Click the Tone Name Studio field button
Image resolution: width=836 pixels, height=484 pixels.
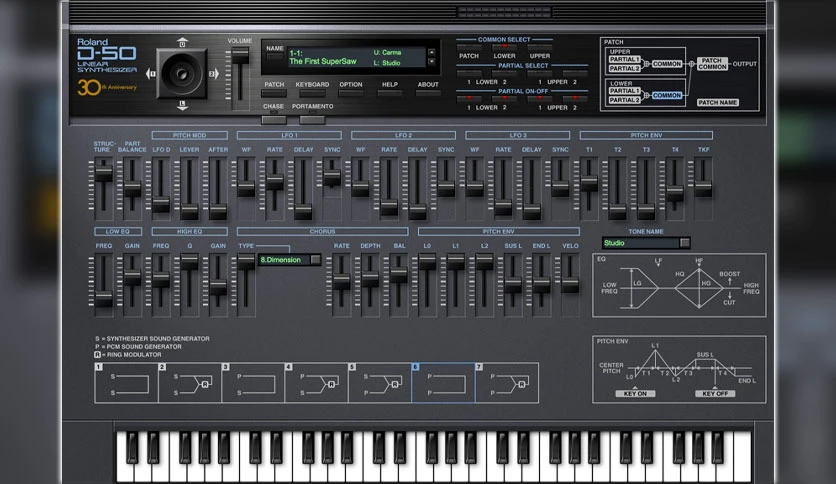[x=685, y=243]
